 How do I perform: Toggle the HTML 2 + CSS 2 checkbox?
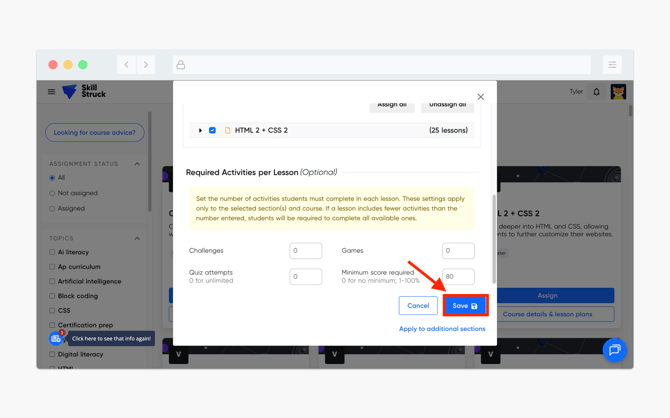(212, 130)
